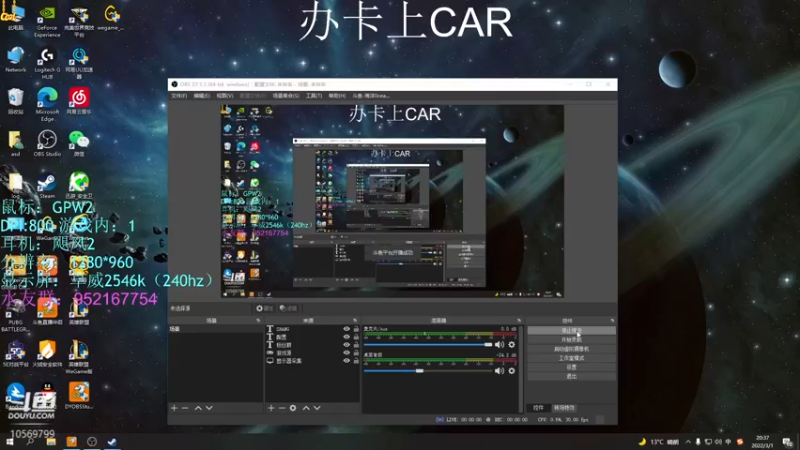Viewport: 800px width, 450px height.
Task: Pop out the 控件 dock via its header icon
Action: [x=612, y=320]
